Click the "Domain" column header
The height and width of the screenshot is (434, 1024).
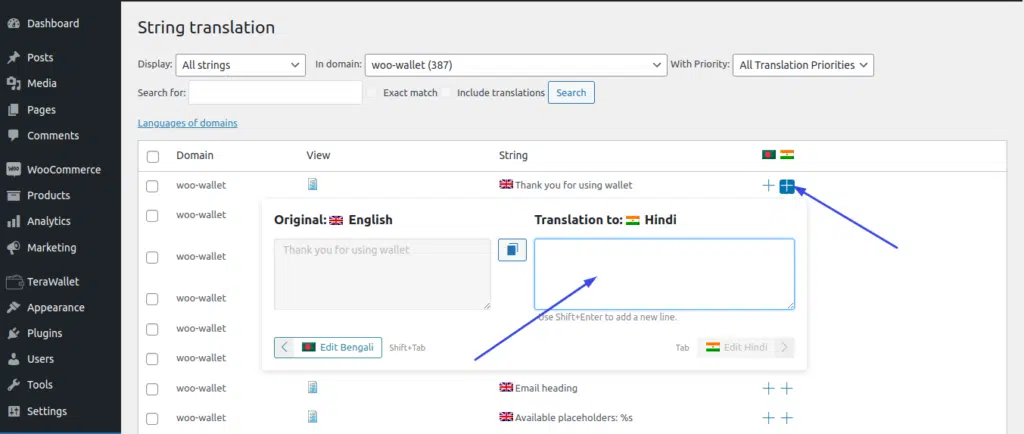[195, 155]
